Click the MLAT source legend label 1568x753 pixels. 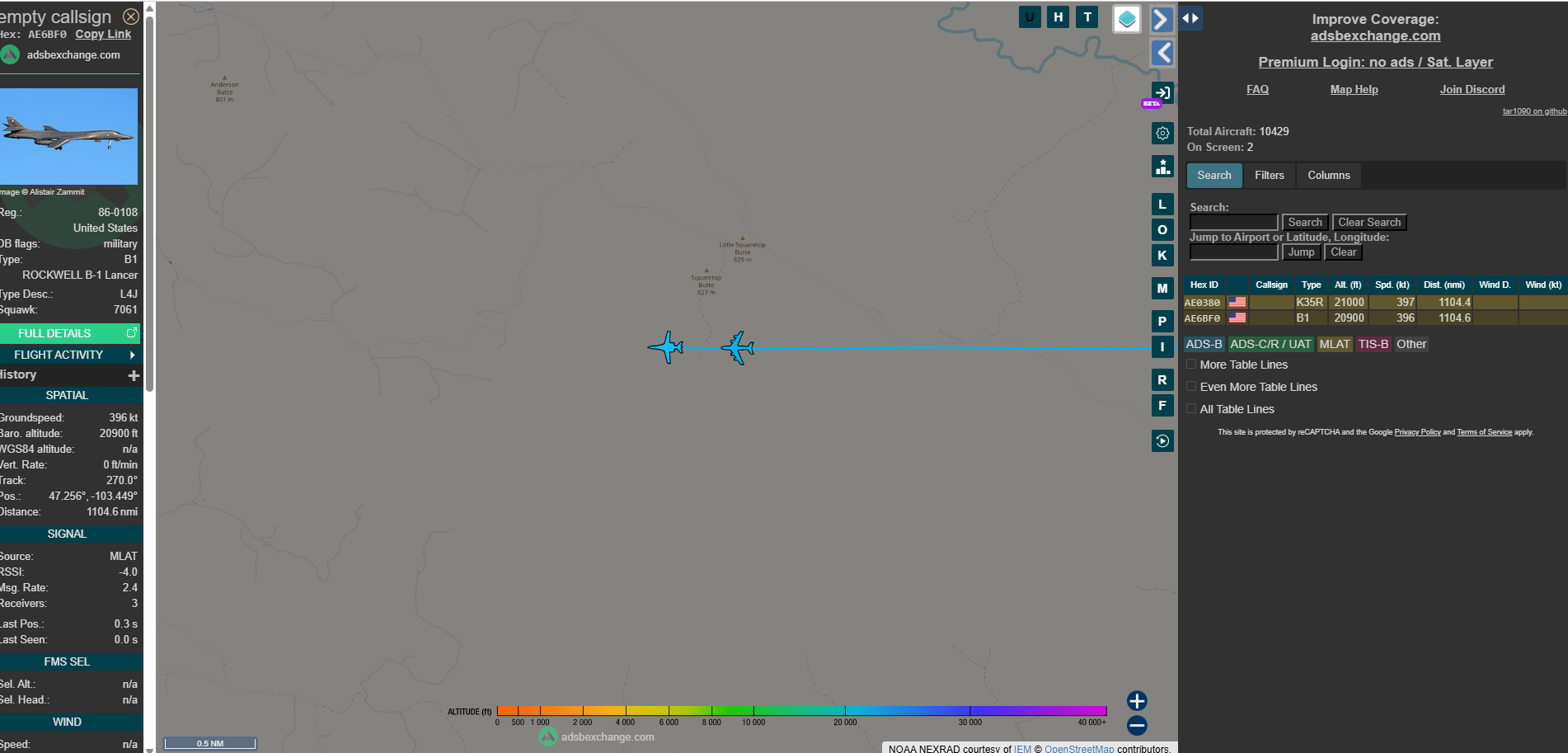tap(1335, 344)
